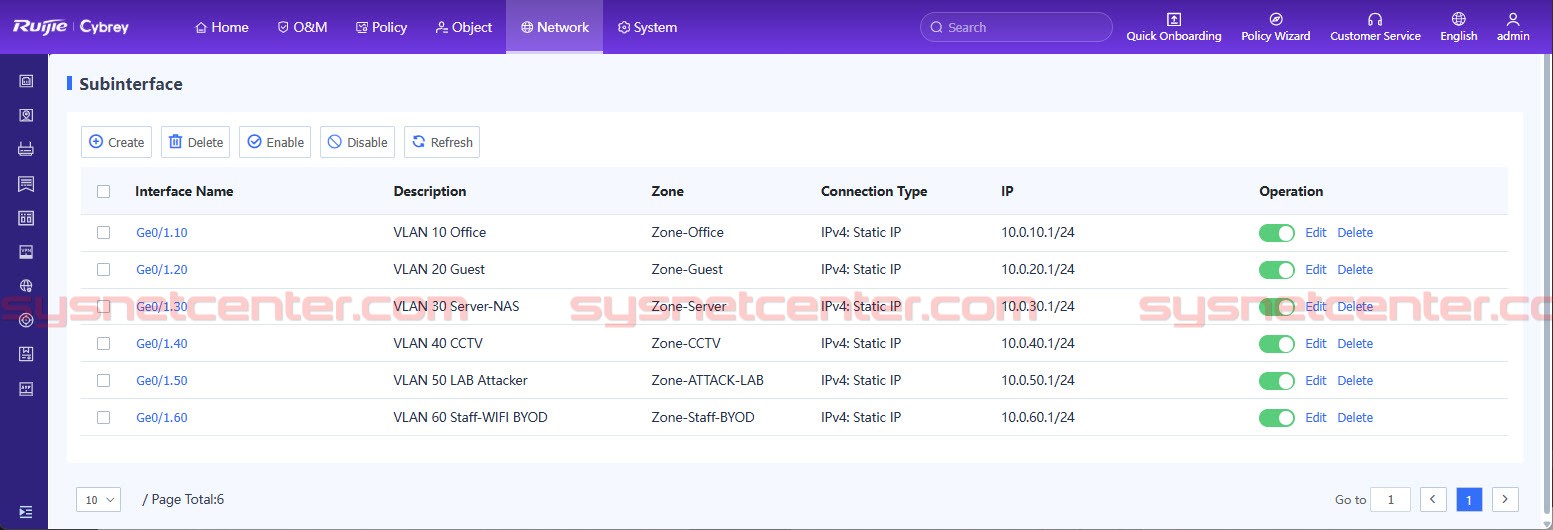Open the sidebar icon with location pin
The image size is (1553, 530).
(26, 115)
